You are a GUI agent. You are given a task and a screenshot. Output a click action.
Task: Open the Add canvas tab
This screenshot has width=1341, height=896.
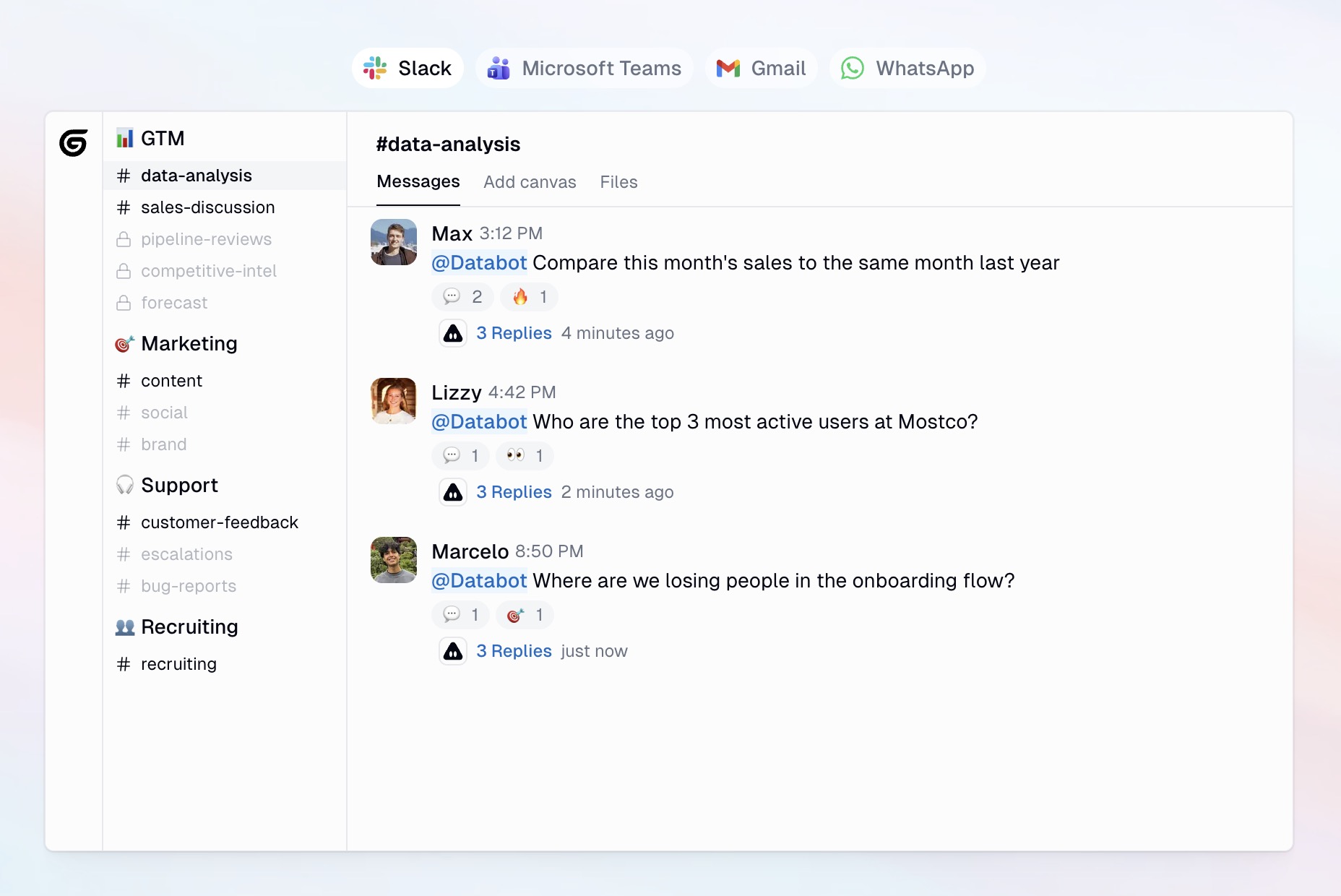pos(530,182)
